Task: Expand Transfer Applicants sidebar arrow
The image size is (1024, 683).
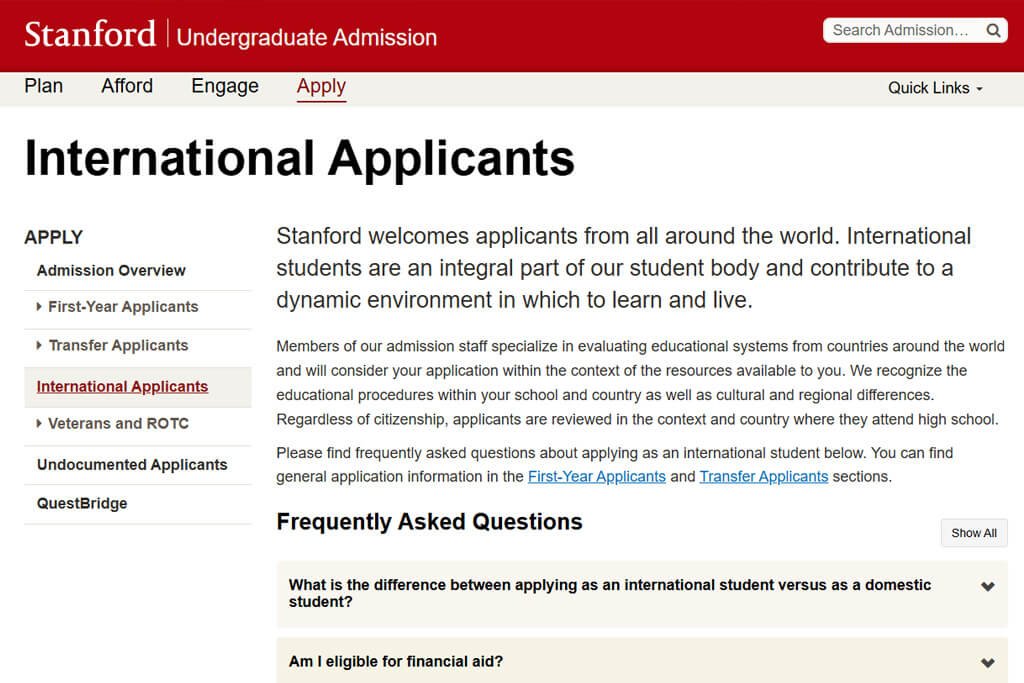Action: point(39,345)
